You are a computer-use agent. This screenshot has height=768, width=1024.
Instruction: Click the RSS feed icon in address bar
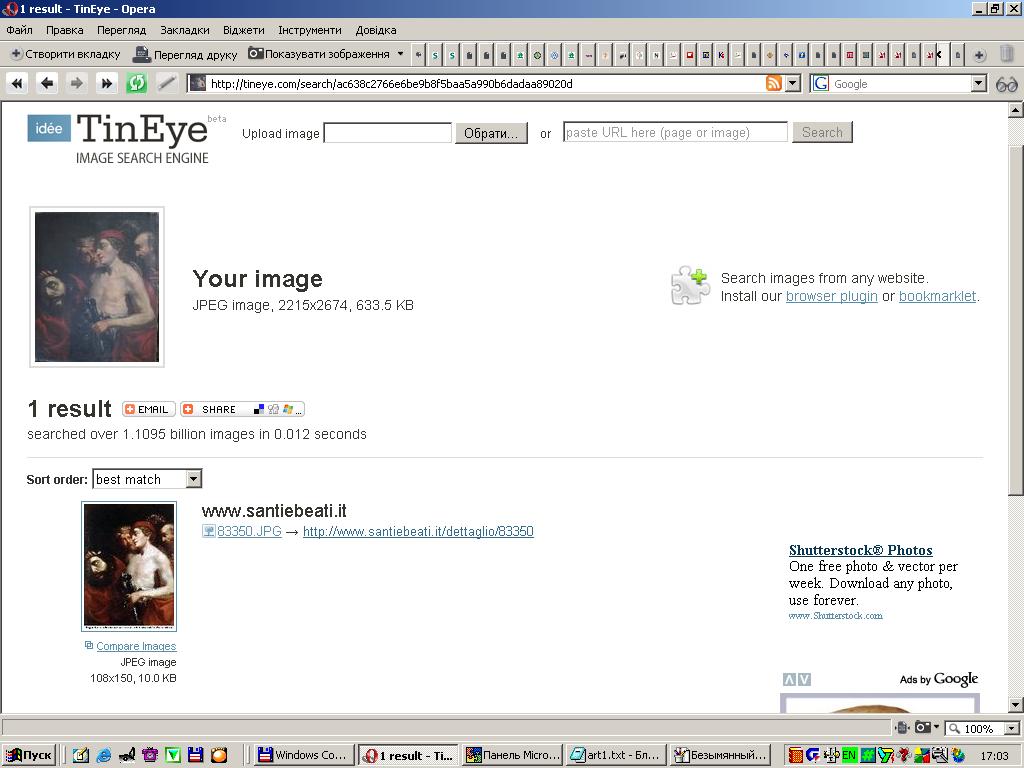[773, 84]
